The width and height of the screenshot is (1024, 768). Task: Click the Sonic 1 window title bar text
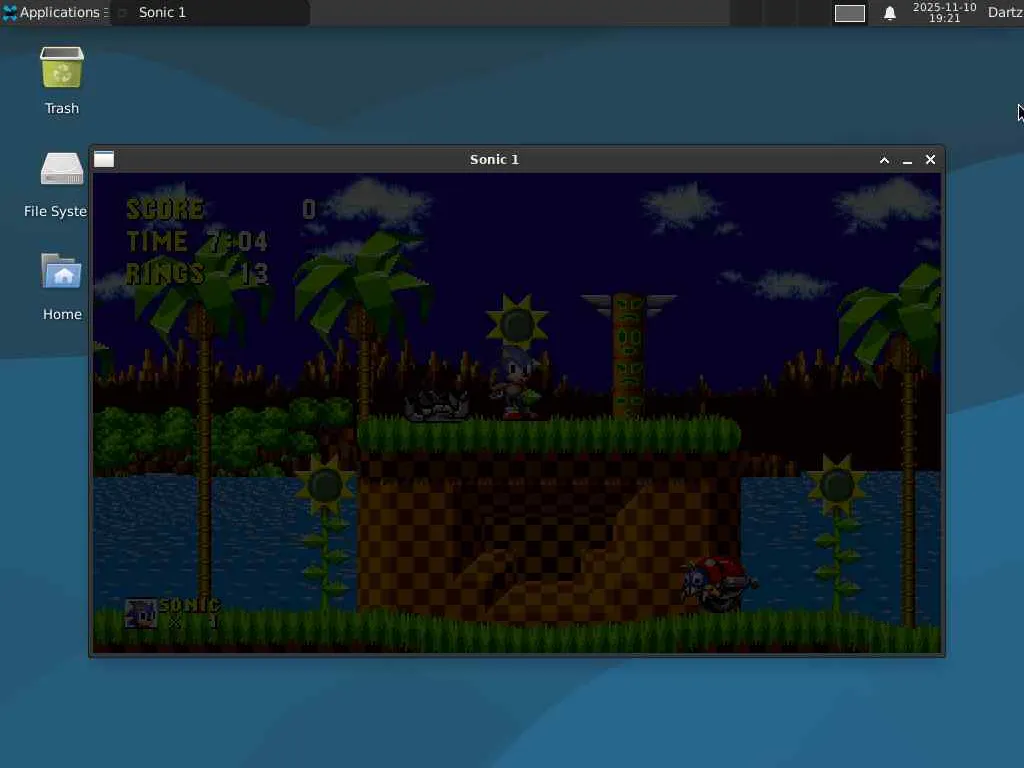click(x=494, y=159)
